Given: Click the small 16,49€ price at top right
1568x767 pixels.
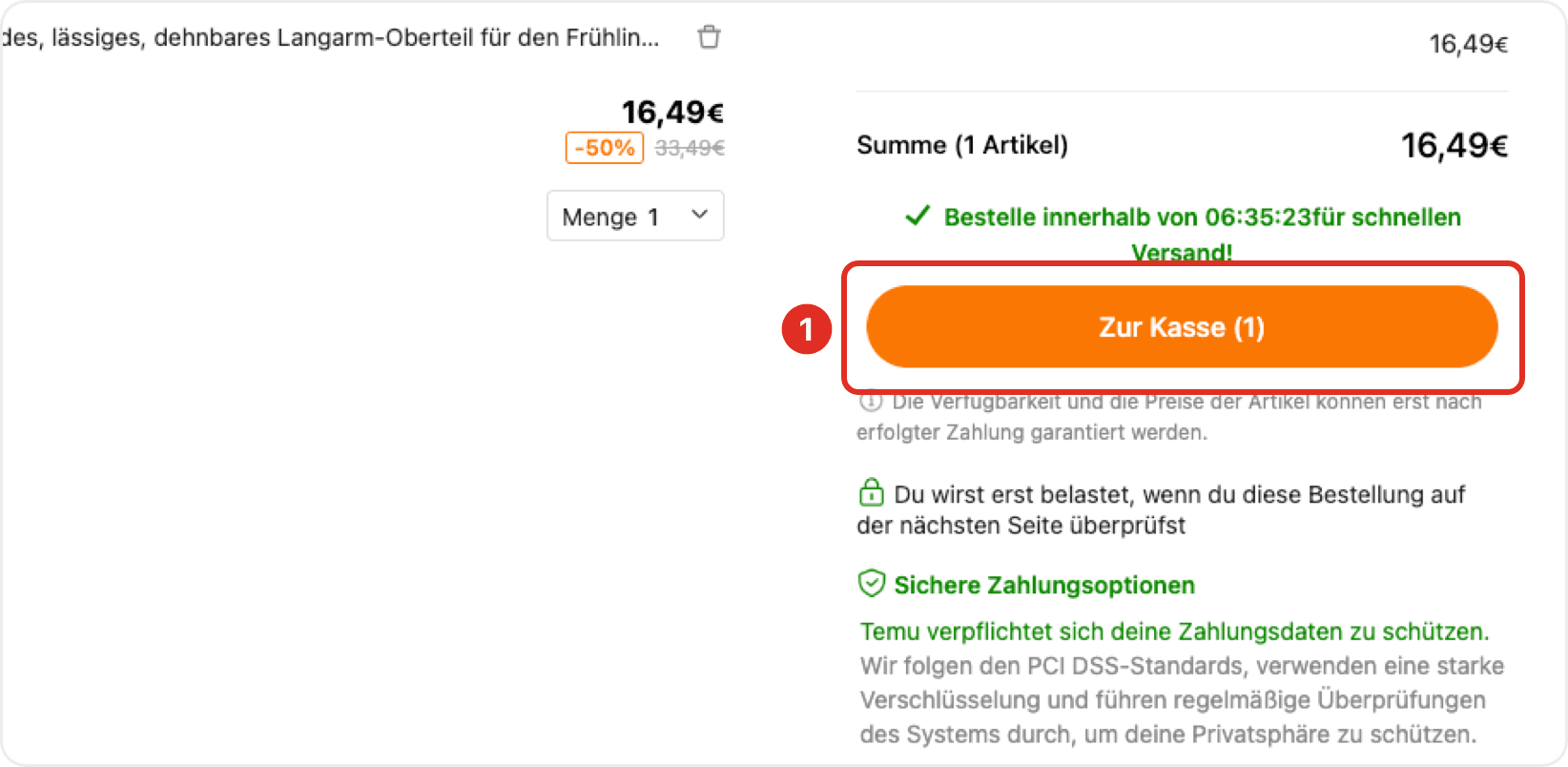Looking at the screenshot, I should (x=1468, y=44).
